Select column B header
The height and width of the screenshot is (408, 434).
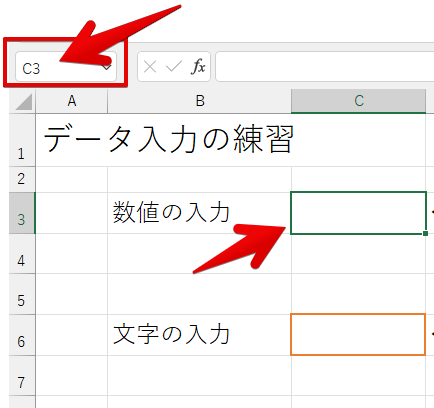tap(200, 101)
